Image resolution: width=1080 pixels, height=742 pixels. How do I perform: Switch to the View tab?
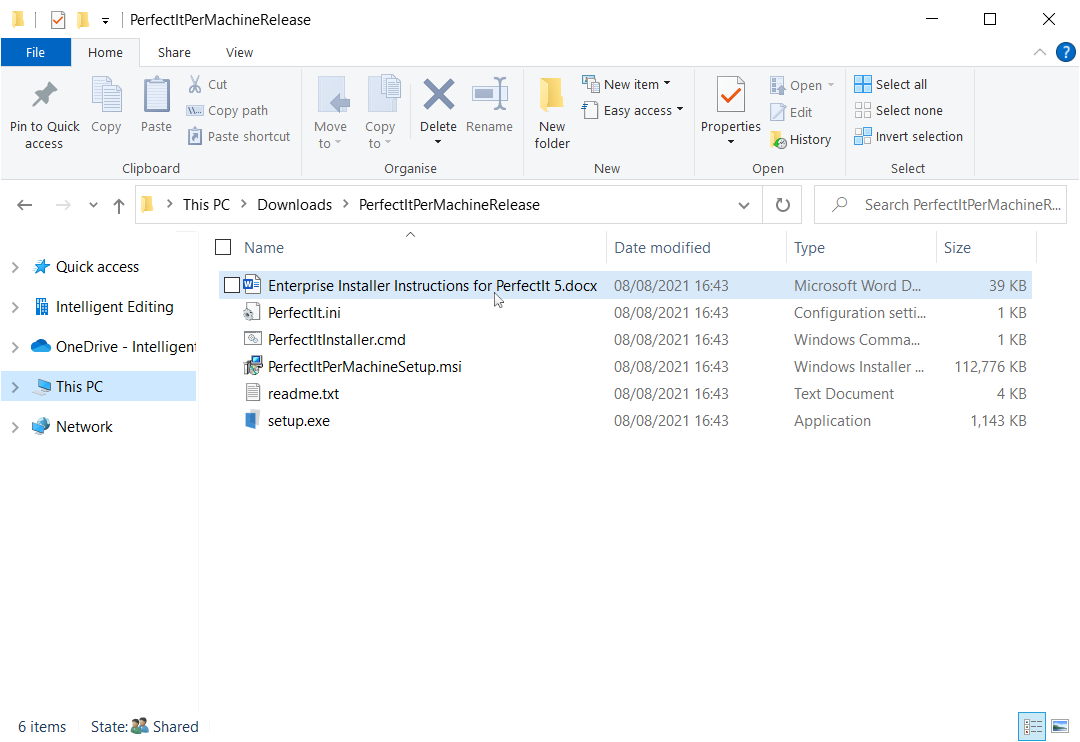pyautogui.click(x=239, y=52)
